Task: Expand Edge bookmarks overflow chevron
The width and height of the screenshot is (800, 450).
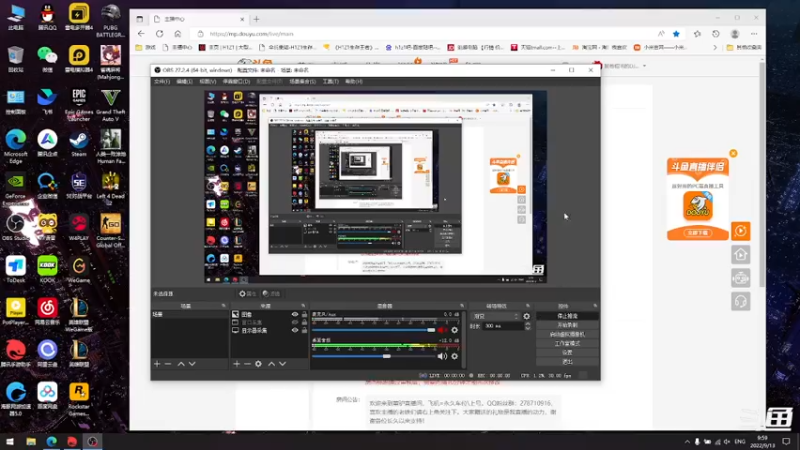Action: click(x=715, y=47)
